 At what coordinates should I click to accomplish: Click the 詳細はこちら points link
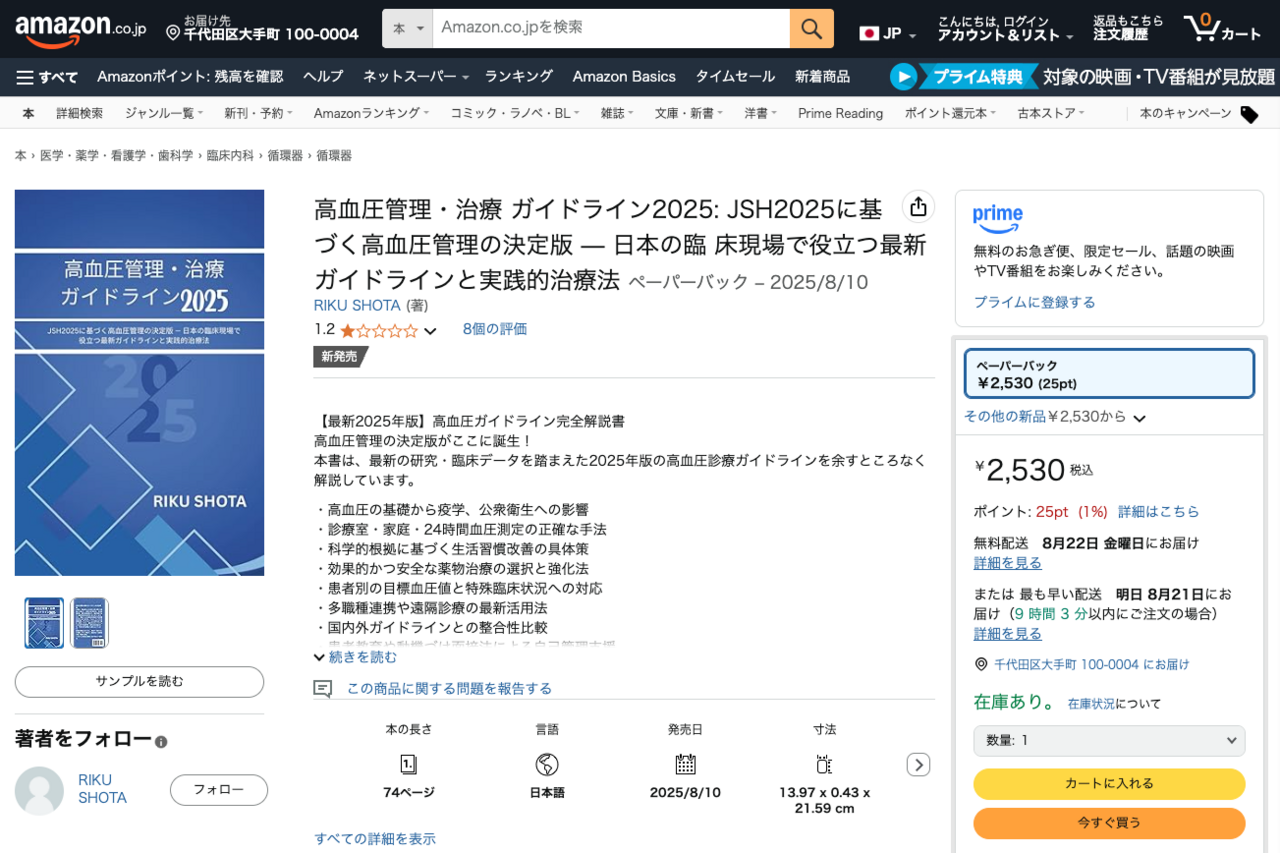(x=1158, y=512)
